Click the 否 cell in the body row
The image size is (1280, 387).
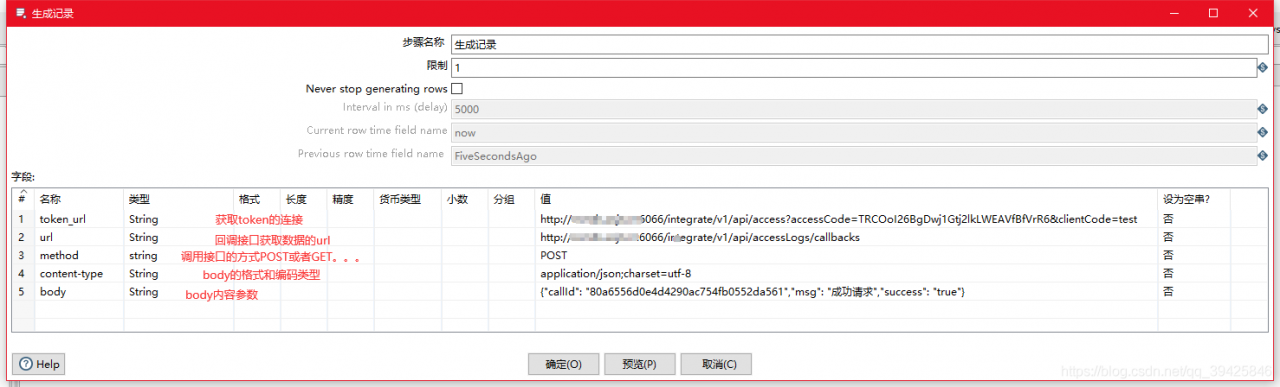(x=1194, y=291)
